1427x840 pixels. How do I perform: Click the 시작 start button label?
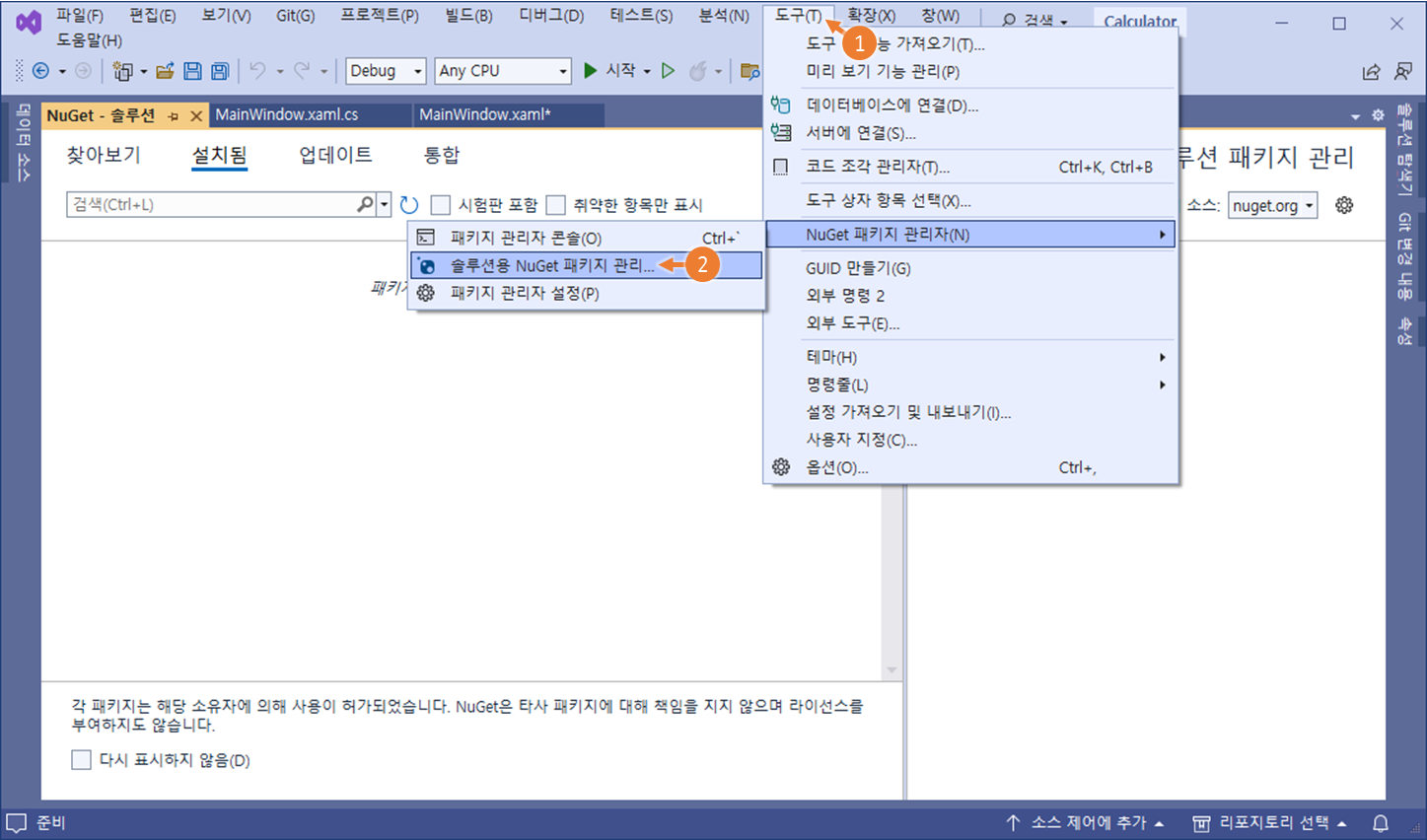620,70
